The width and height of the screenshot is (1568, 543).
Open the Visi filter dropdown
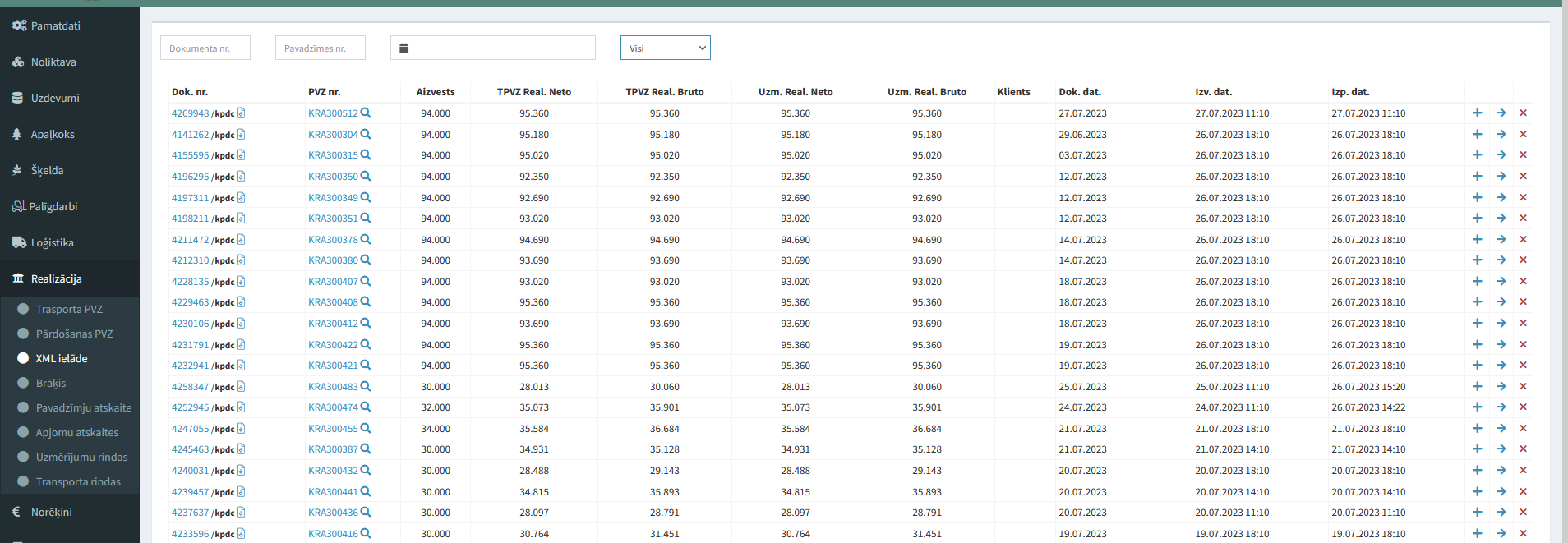[665, 48]
